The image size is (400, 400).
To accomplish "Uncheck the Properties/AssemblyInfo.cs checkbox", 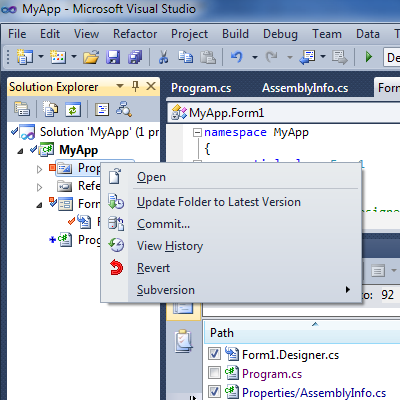I will click(x=214, y=391).
